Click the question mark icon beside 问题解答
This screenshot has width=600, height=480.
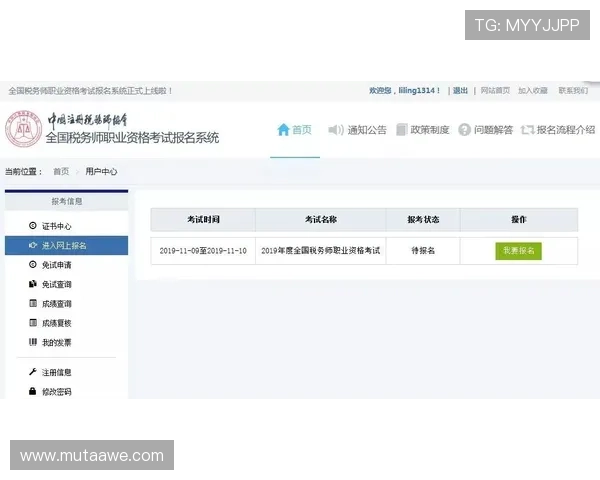[464, 130]
